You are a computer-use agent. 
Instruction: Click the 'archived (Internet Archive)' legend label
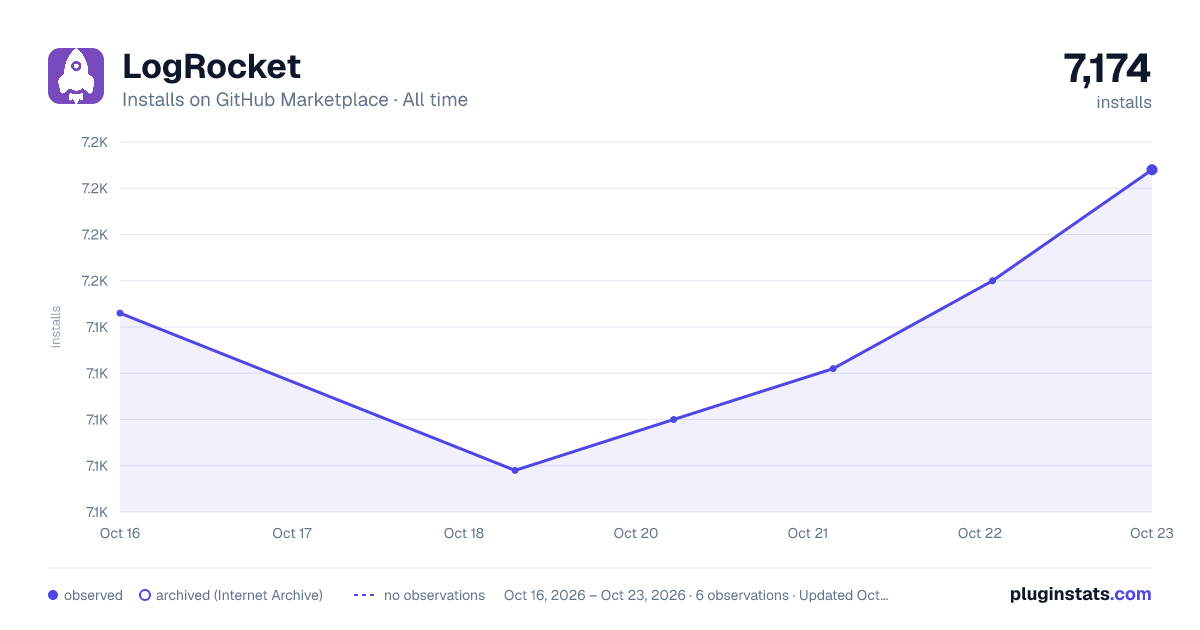[x=239, y=595]
